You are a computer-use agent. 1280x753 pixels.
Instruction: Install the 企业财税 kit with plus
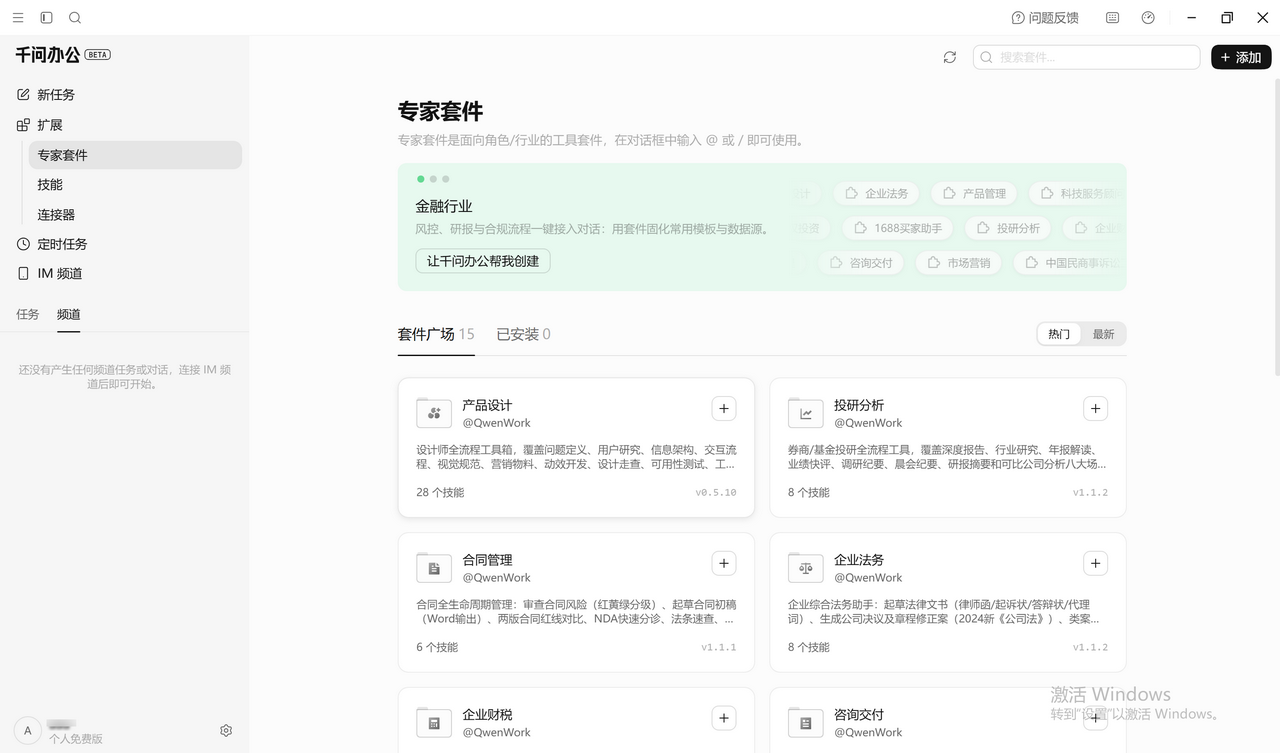724,718
